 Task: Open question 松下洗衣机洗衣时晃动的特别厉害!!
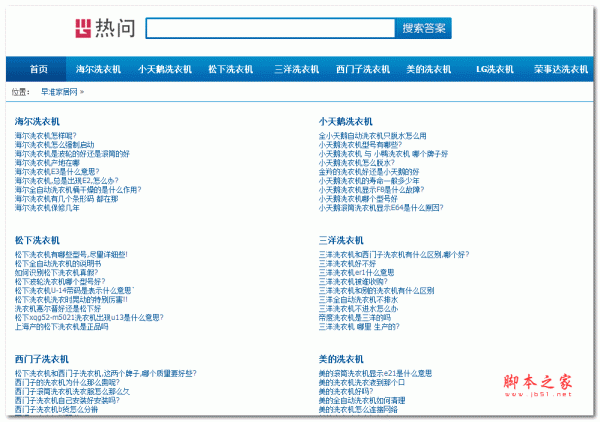point(71,299)
